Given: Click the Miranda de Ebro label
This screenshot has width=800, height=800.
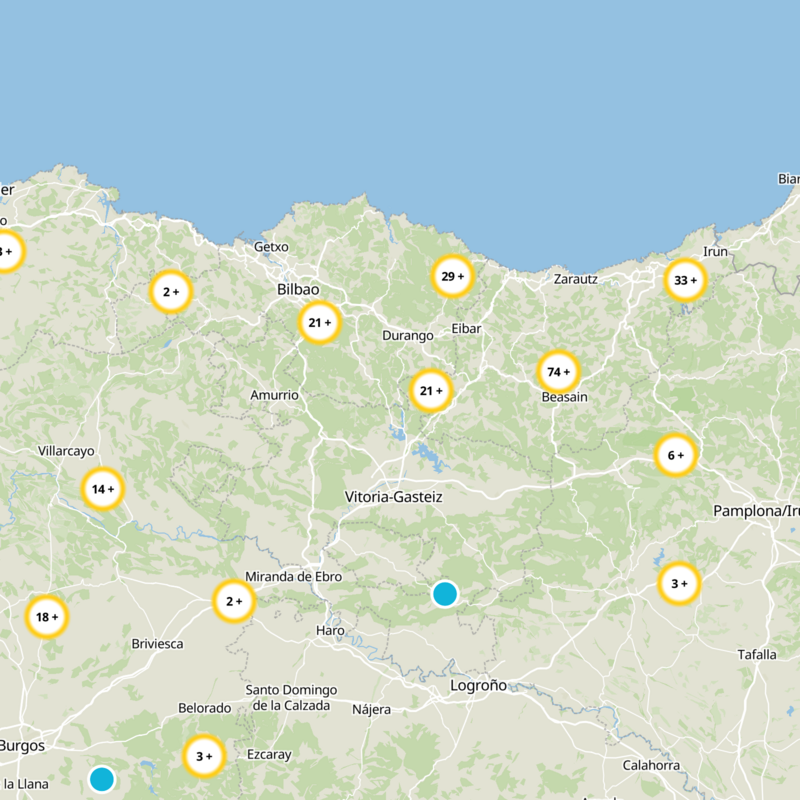Looking at the screenshot, I should click(293, 577).
